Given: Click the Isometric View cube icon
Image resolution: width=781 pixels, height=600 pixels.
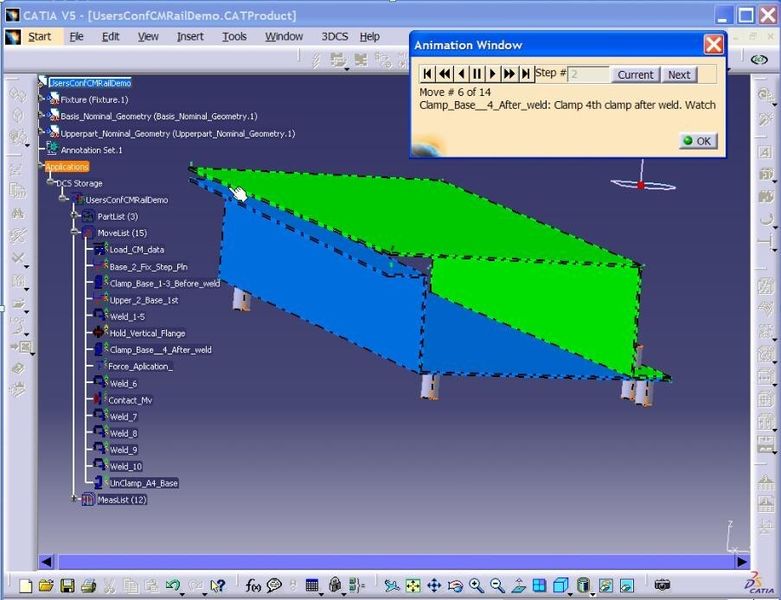Looking at the screenshot, I should coord(561,586).
